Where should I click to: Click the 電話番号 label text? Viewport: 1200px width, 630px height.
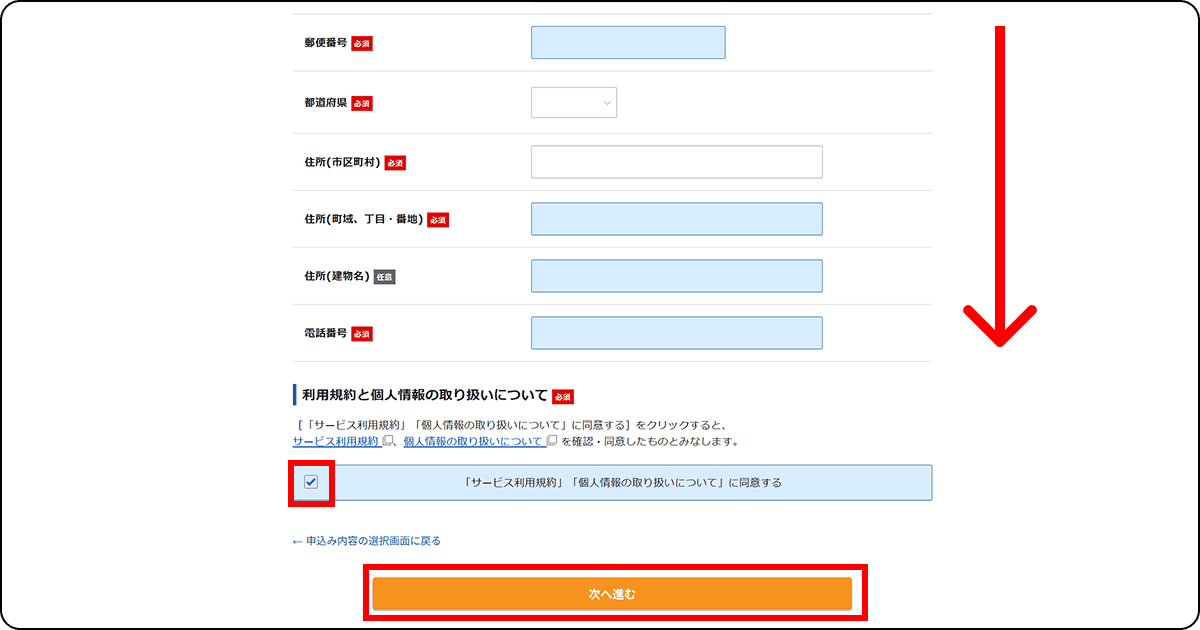(x=326, y=333)
